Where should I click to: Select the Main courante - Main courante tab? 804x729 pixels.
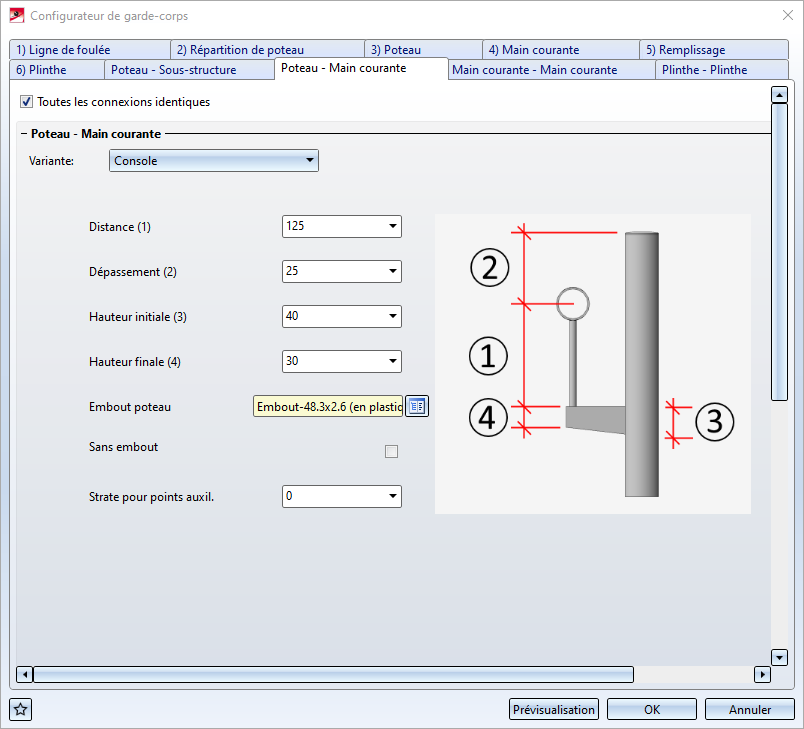pyautogui.click(x=552, y=70)
